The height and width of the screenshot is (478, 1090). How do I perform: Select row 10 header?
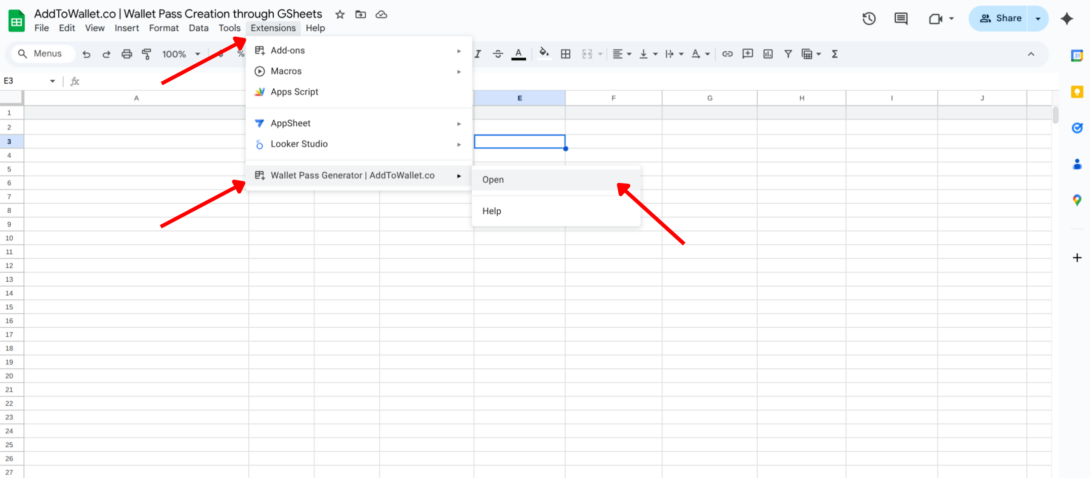pos(10,238)
